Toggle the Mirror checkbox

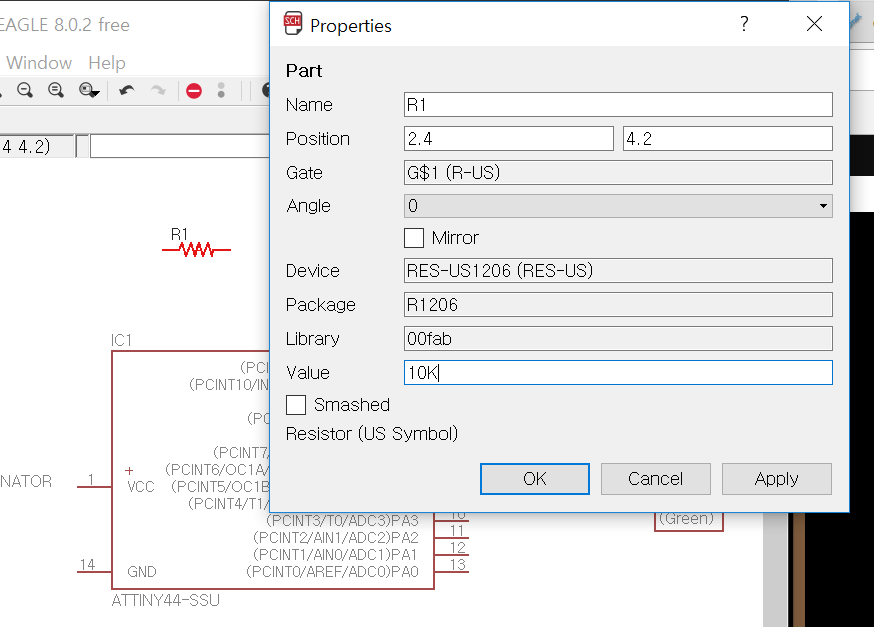(x=414, y=238)
